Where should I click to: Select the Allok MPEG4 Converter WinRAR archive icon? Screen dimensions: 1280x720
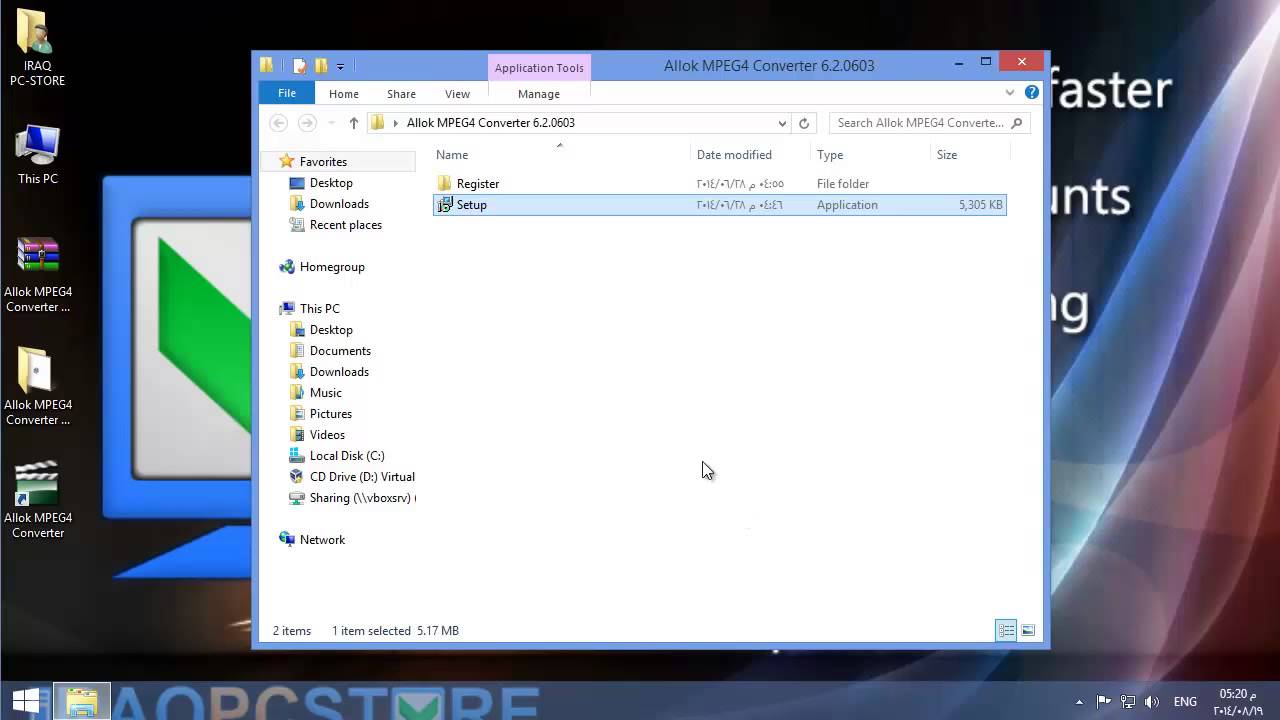pos(38,275)
